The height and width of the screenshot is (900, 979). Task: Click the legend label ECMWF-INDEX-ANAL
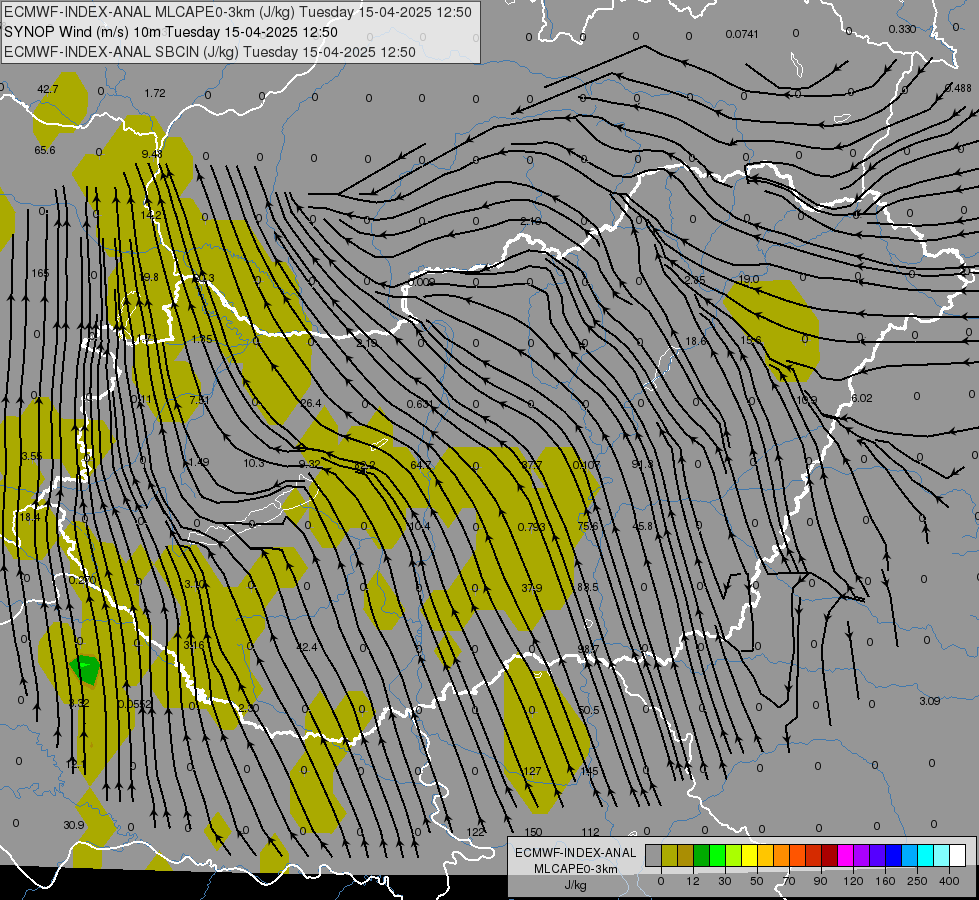(575, 853)
